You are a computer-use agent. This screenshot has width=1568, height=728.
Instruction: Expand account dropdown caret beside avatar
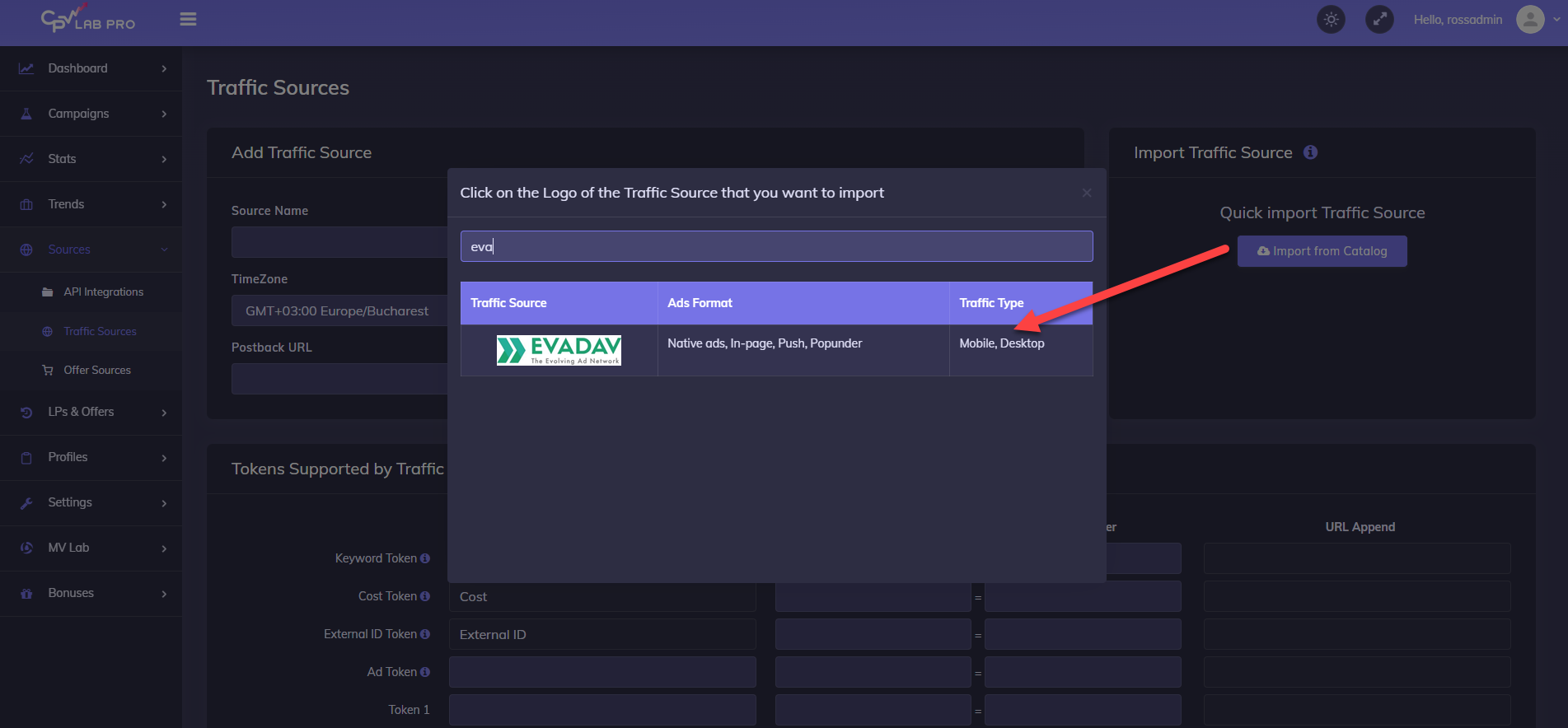coord(1556,19)
